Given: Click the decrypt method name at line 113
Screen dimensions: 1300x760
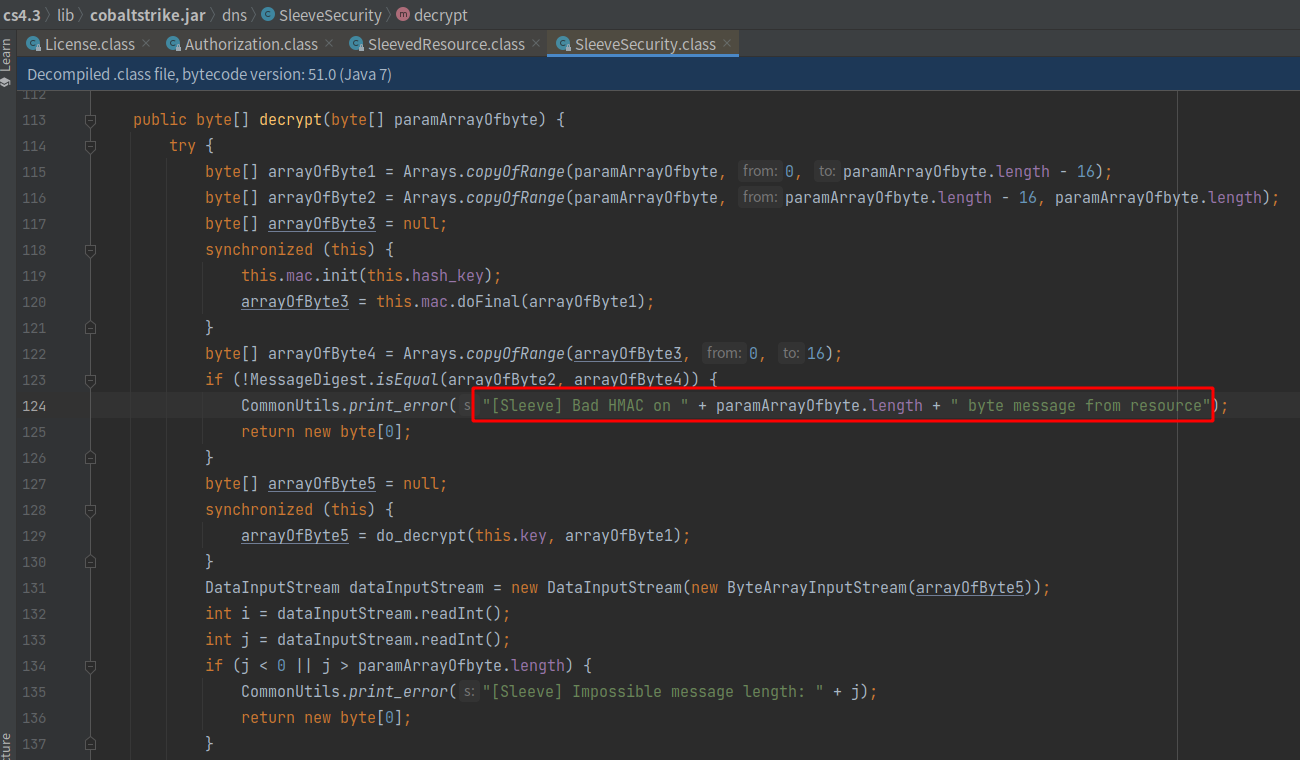Looking at the screenshot, I should [x=290, y=120].
